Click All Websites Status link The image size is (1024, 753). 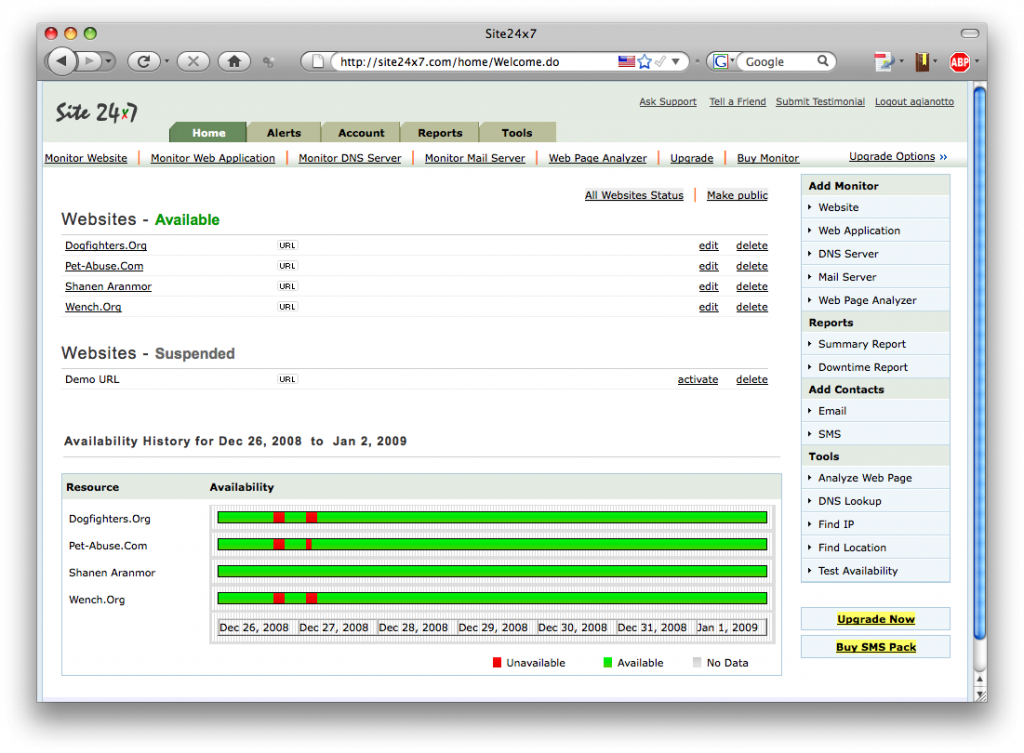[633, 195]
